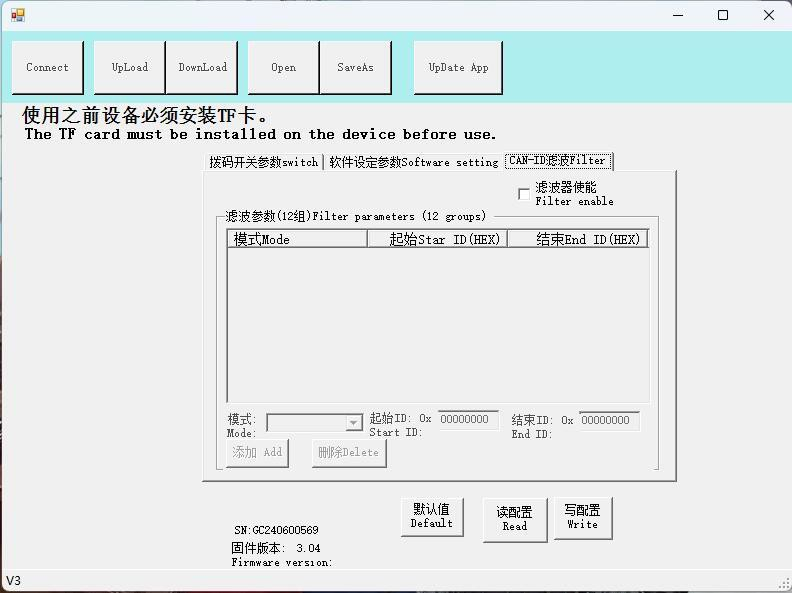
Task: Open a config file with Open button
Action: pos(283,68)
